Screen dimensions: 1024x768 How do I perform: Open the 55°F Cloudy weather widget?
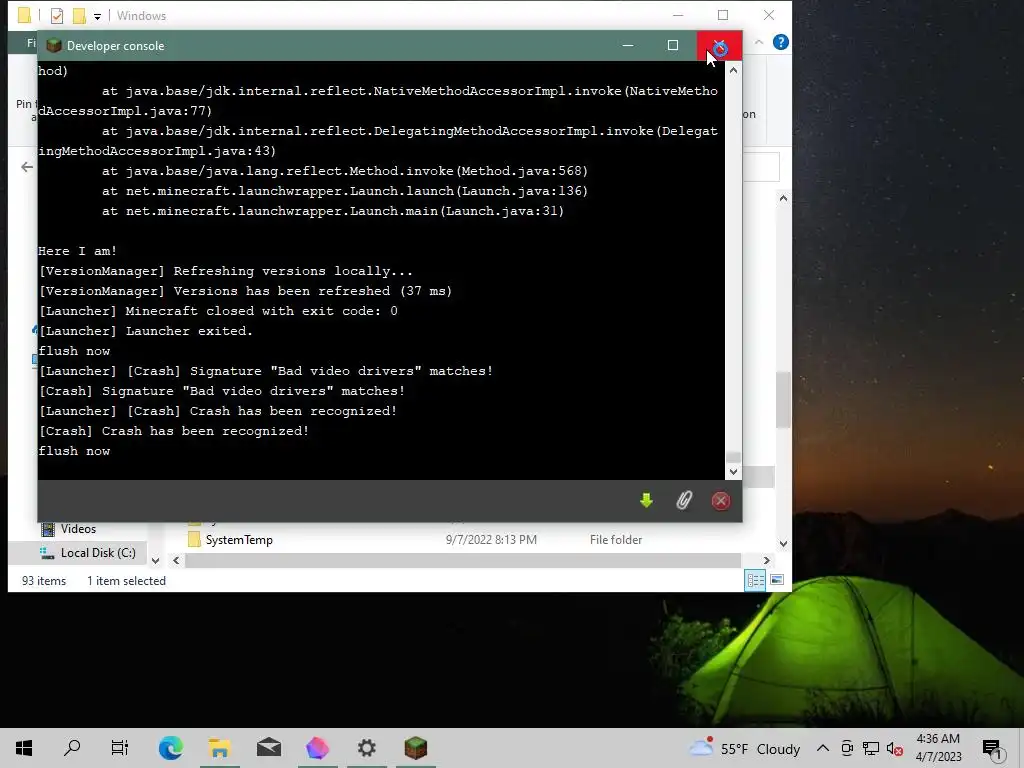744,748
